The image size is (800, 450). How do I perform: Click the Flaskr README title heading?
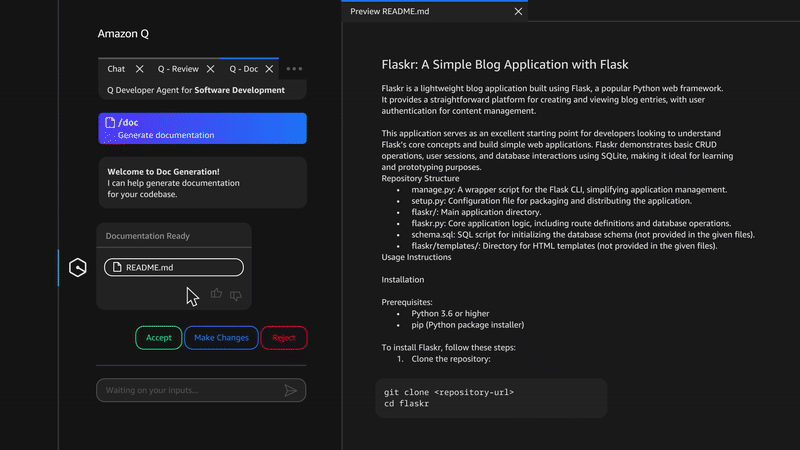[505, 64]
